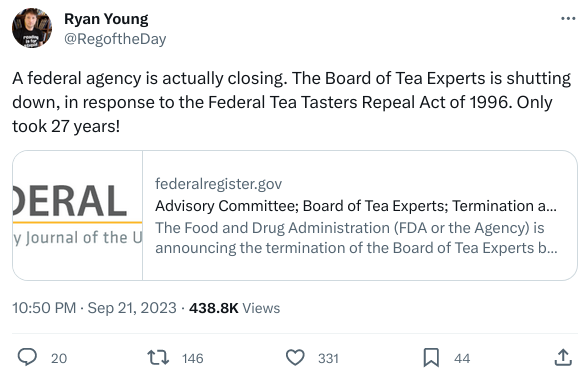Image resolution: width=588 pixels, height=374 pixels.
Task: Click the FDA termination card description
Action: pos(356,238)
